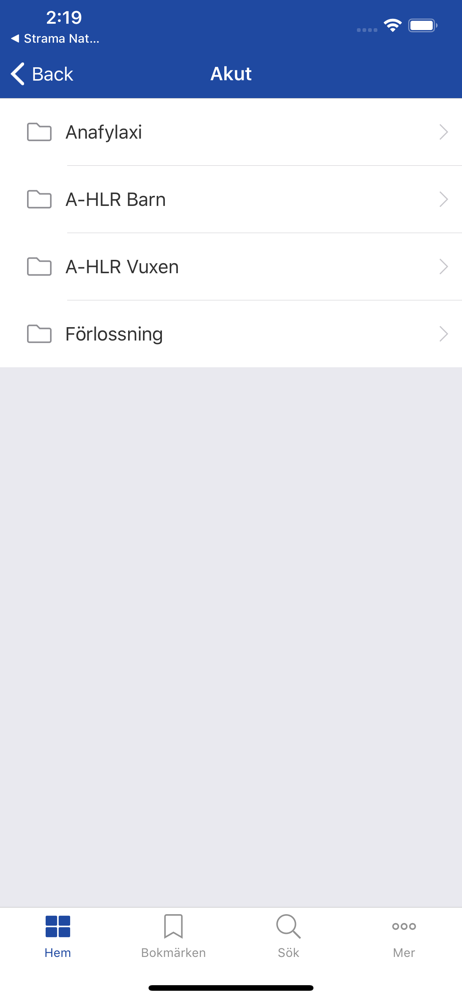Select the Förlossning list entry text
Screen dimensions: 462x1000
114,334
